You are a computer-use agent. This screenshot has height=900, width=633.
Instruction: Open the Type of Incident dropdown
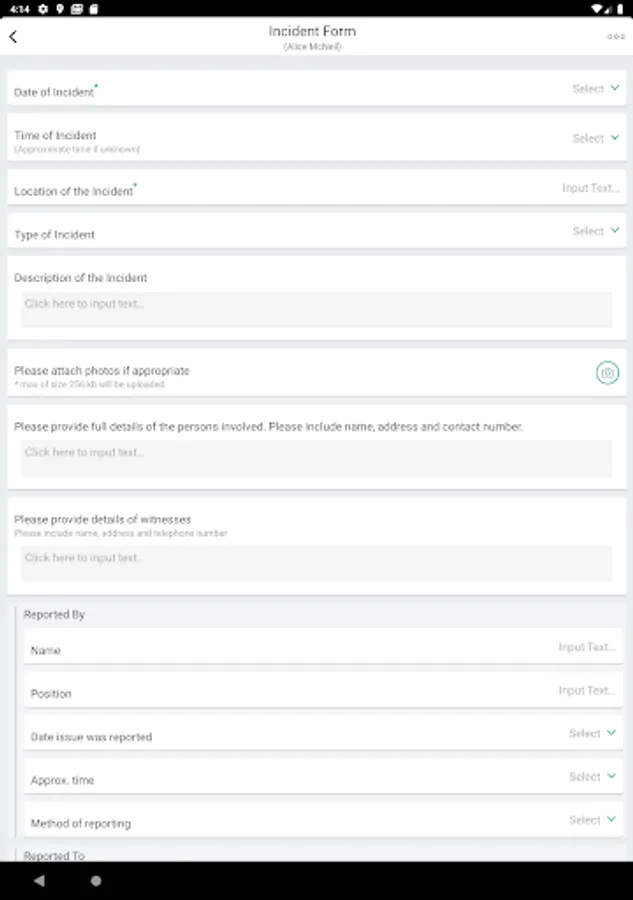pos(596,231)
